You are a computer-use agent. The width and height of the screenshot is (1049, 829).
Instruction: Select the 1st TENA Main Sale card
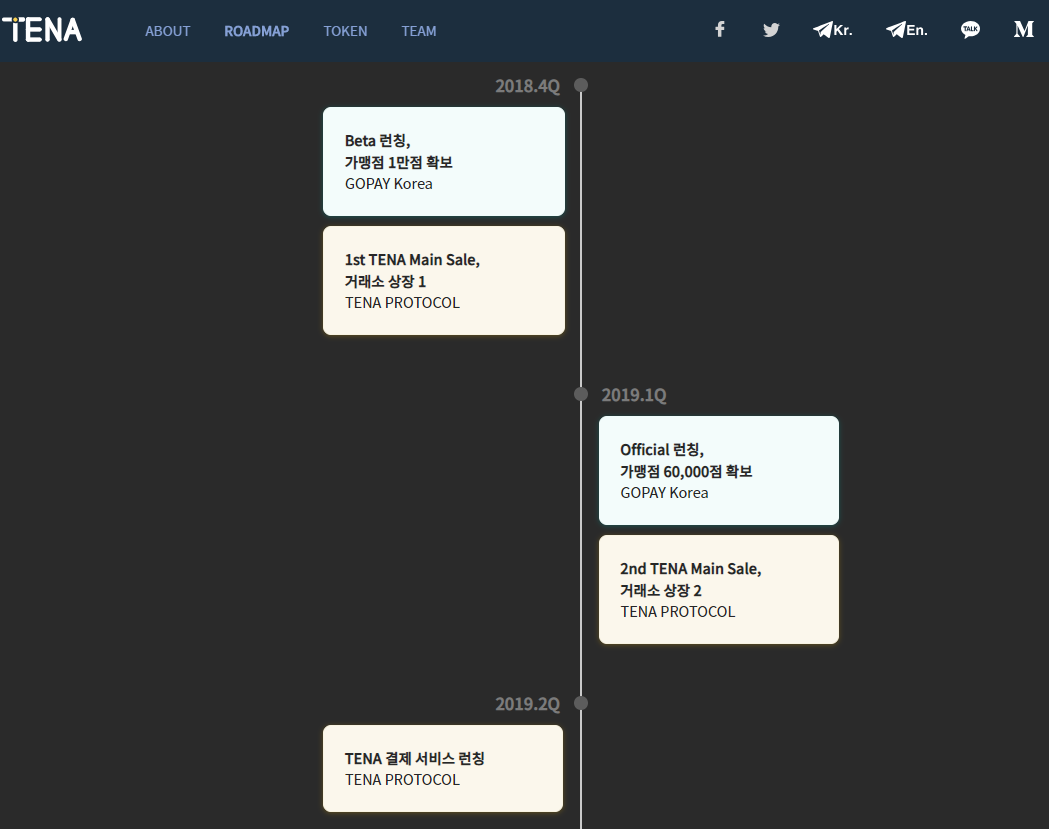tap(444, 280)
